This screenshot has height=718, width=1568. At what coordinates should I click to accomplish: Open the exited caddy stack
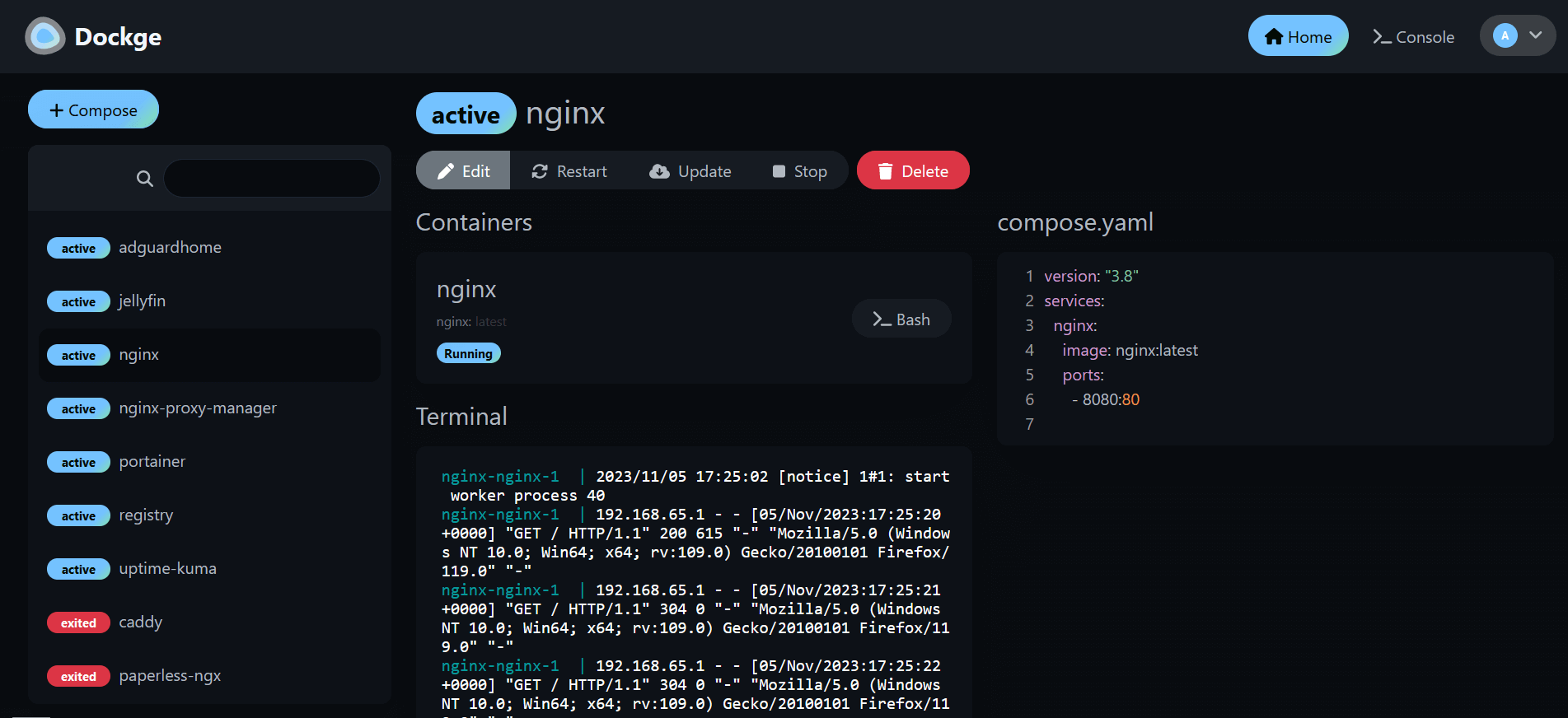pyautogui.click(x=140, y=622)
